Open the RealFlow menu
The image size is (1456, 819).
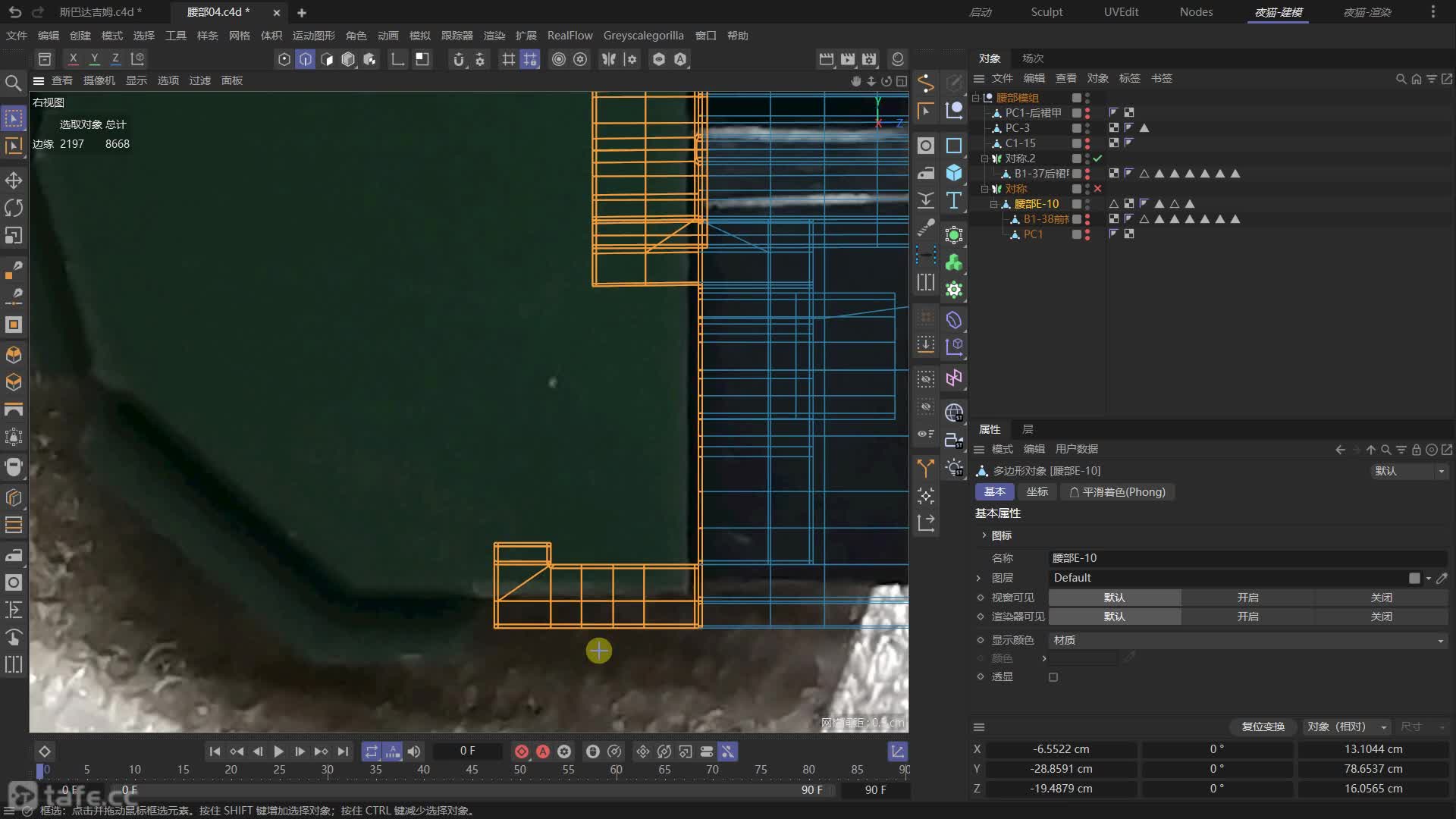[570, 36]
